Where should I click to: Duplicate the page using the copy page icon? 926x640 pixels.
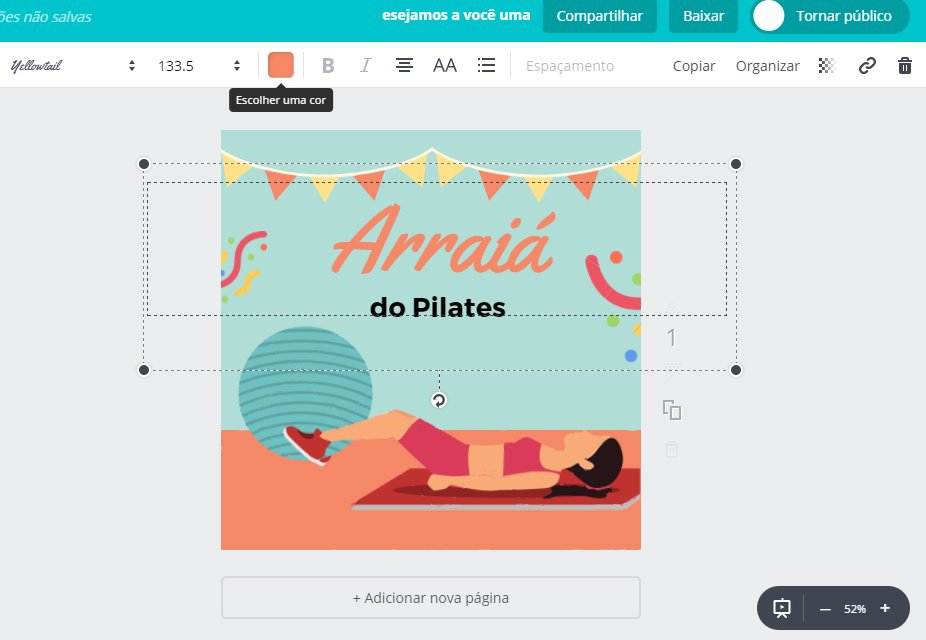pos(671,410)
